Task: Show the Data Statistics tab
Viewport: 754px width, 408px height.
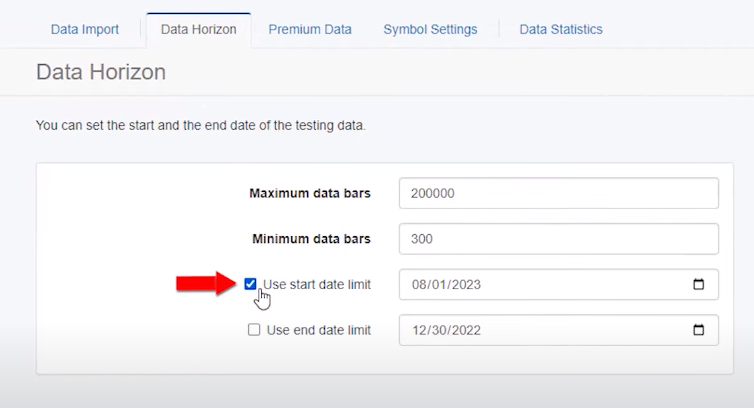Action: pos(561,29)
